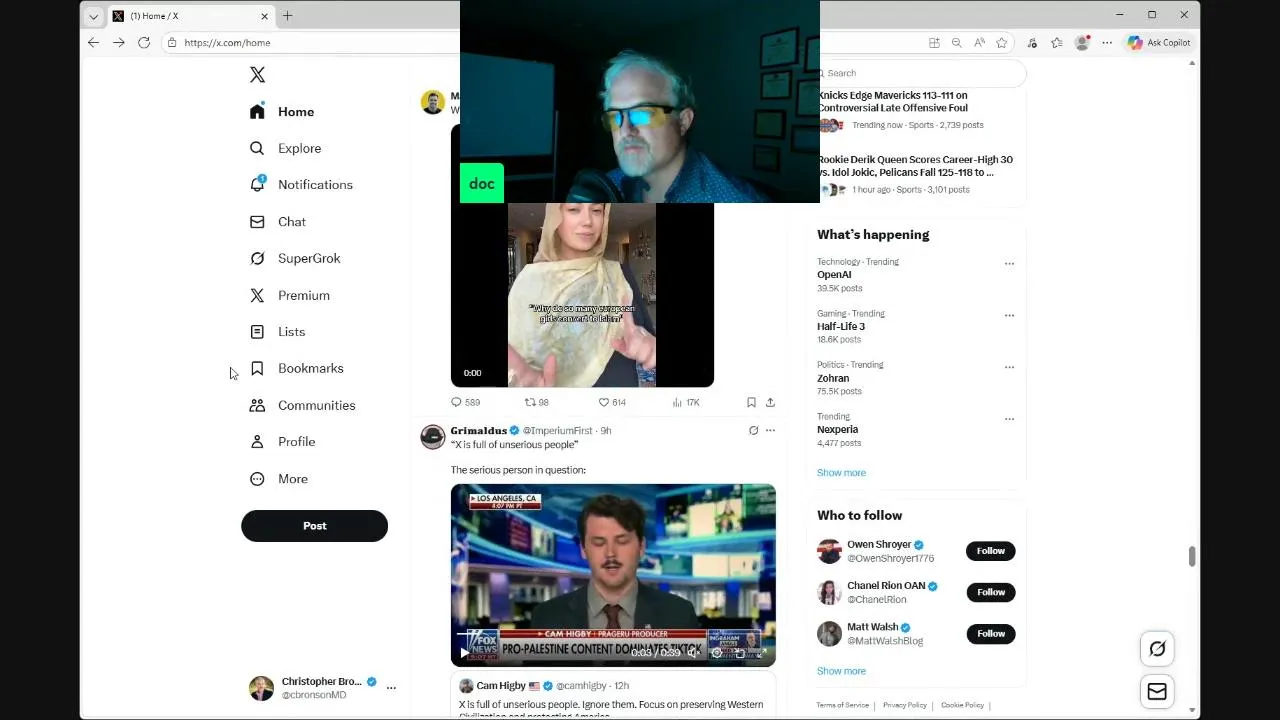Open messages floating envelope button
Image resolution: width=1280 pixels, height=720 pixels.
(x=1157, y=692)
